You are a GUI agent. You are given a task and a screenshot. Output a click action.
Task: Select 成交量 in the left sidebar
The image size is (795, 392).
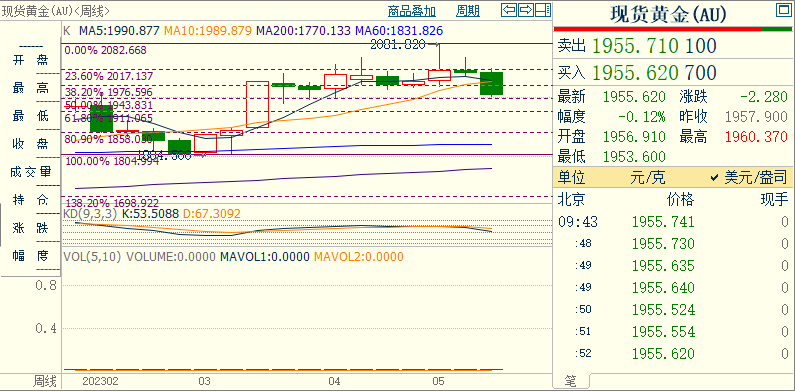pyautogui.click(x=30, y=172)
